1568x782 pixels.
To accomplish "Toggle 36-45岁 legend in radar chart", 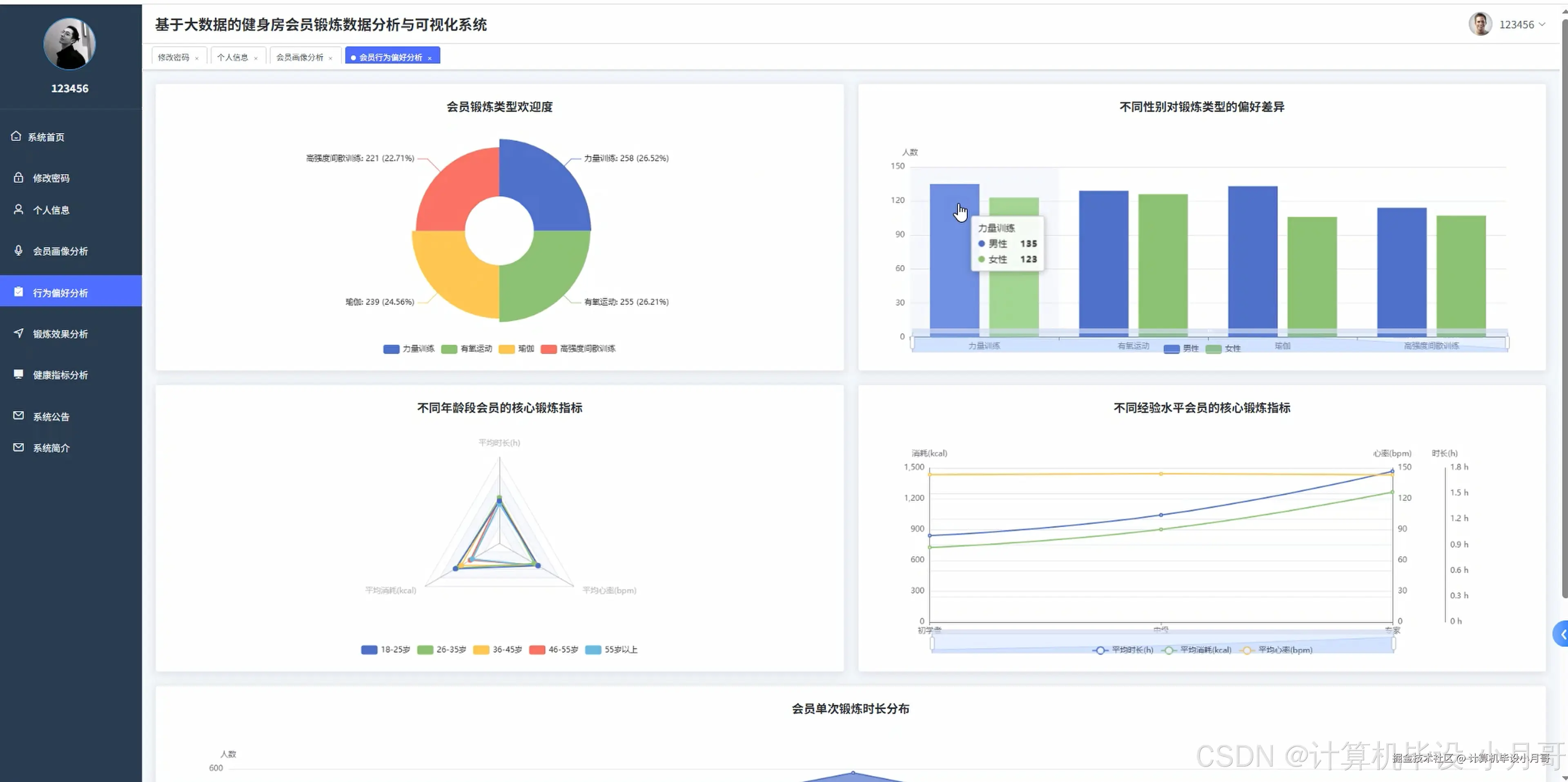I will click(x=497, y=649).
